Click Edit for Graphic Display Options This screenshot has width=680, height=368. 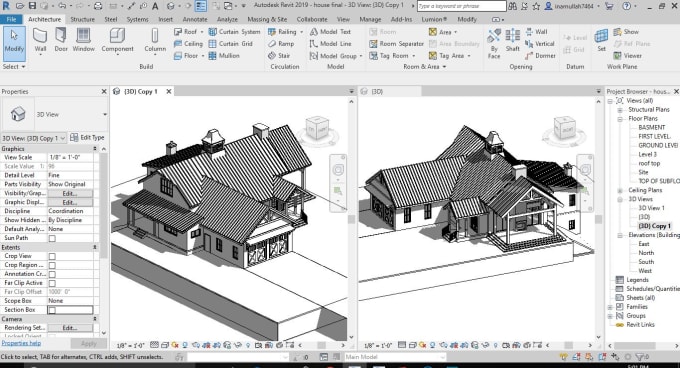click(70, 202)
